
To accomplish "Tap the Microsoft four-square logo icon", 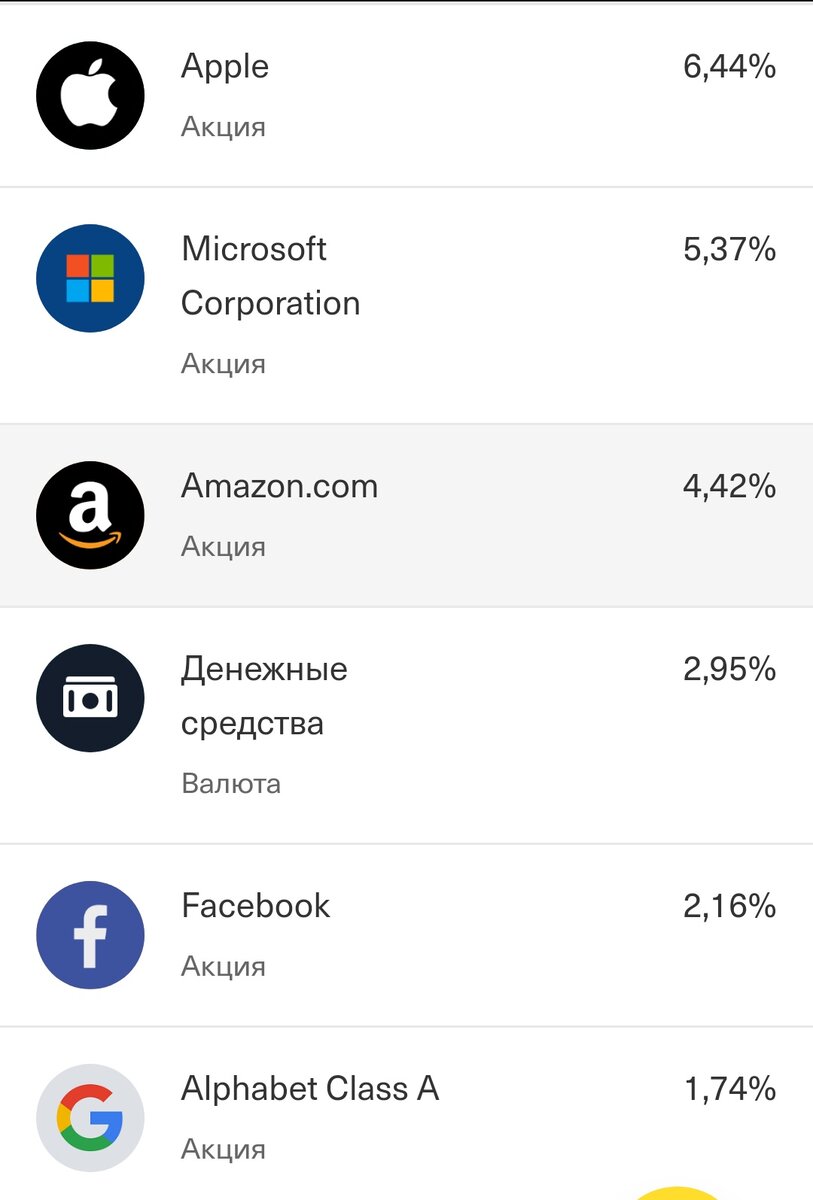I will [90, 278].
